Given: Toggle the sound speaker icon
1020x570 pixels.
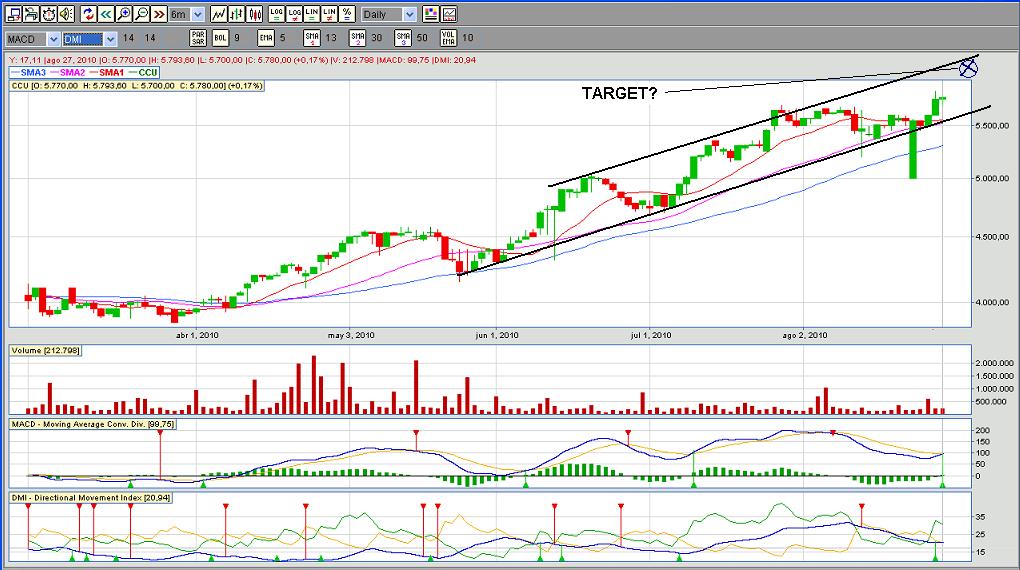Looking at the screenshot, I should click(x=66, y=14).
